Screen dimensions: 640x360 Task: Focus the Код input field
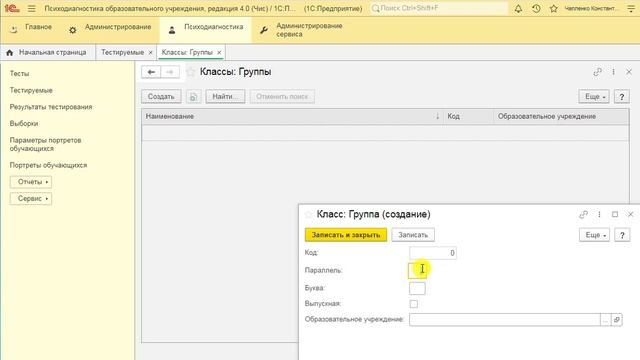(x=433, y=253)
